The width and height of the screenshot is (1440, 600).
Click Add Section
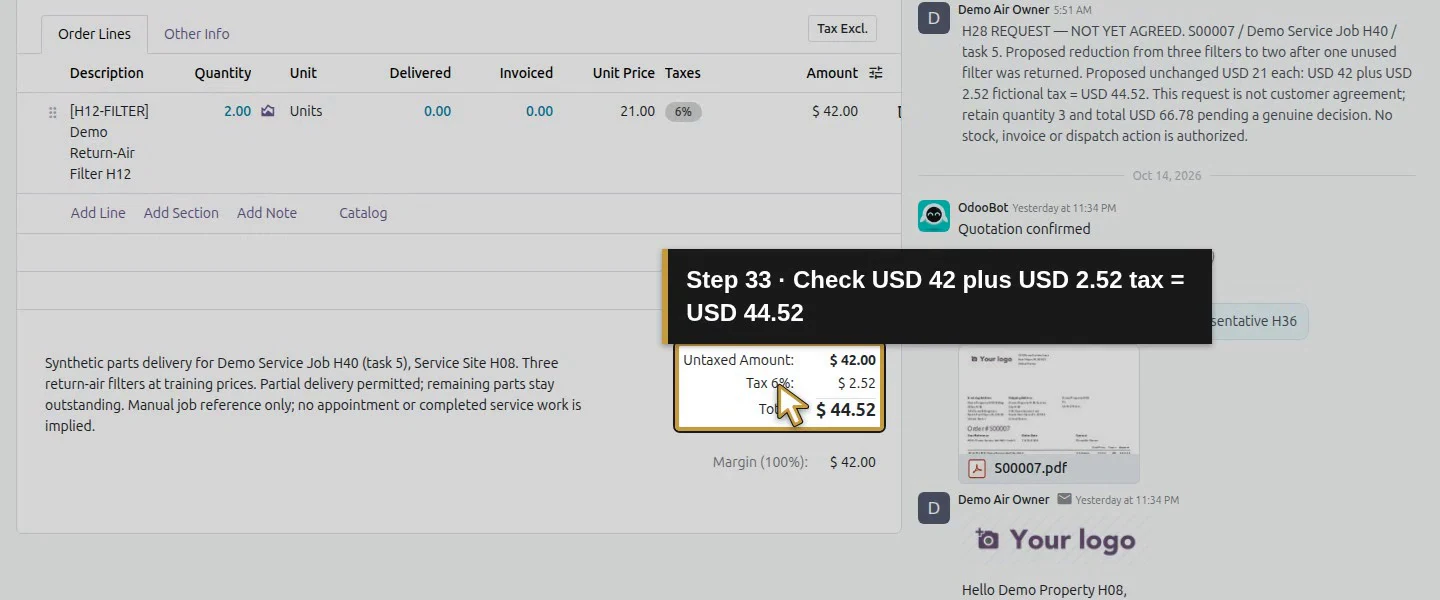coord(181,213)
